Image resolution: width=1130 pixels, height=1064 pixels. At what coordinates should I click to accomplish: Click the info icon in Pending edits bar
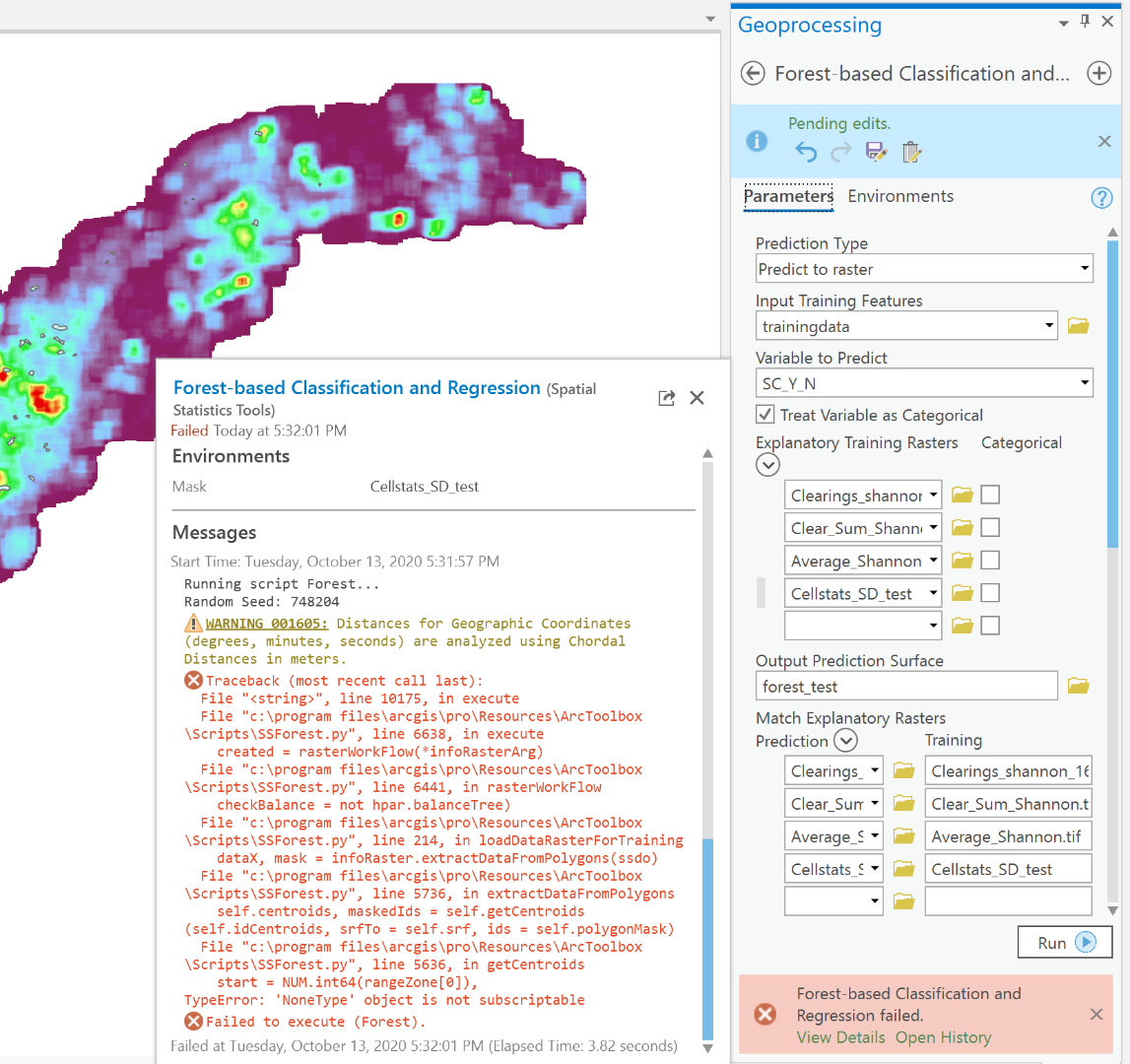(x=757, y=141)
